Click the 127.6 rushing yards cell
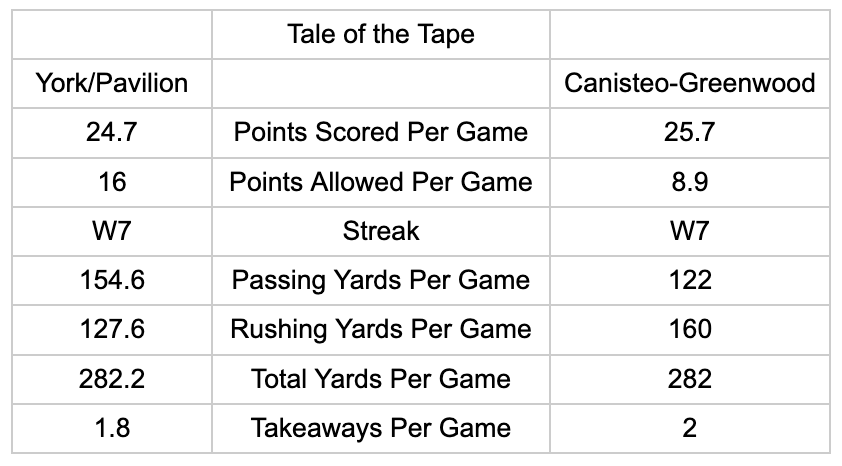 click(112, 330)
